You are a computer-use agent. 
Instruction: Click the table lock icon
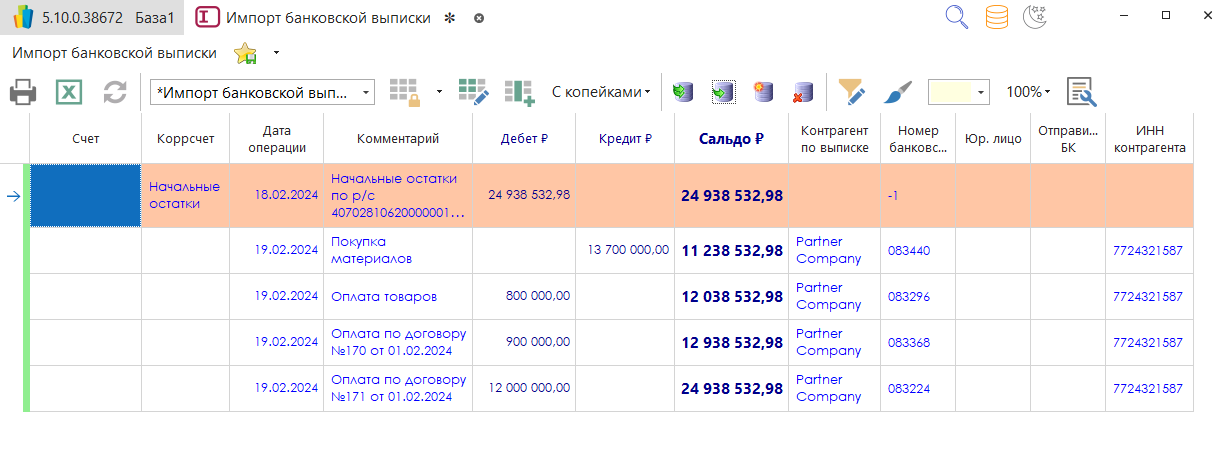[x=404, y=92]
